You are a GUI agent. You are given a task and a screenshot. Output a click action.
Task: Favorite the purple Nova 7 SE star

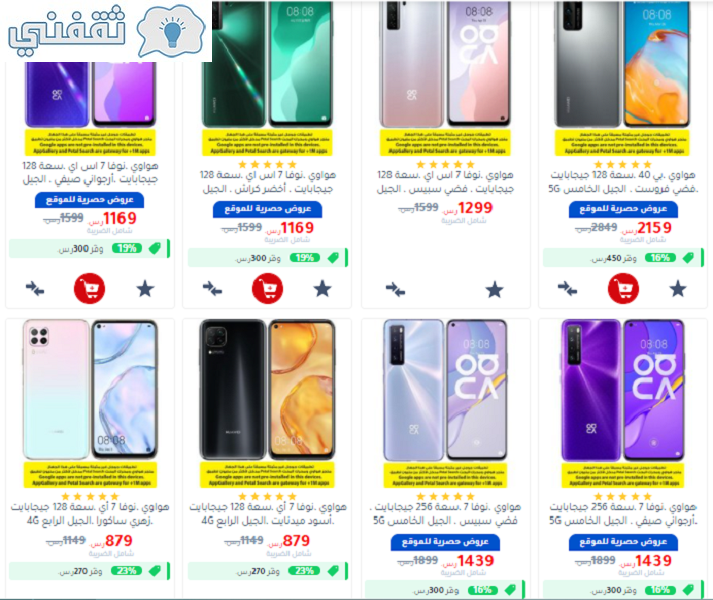click(146, 289)
